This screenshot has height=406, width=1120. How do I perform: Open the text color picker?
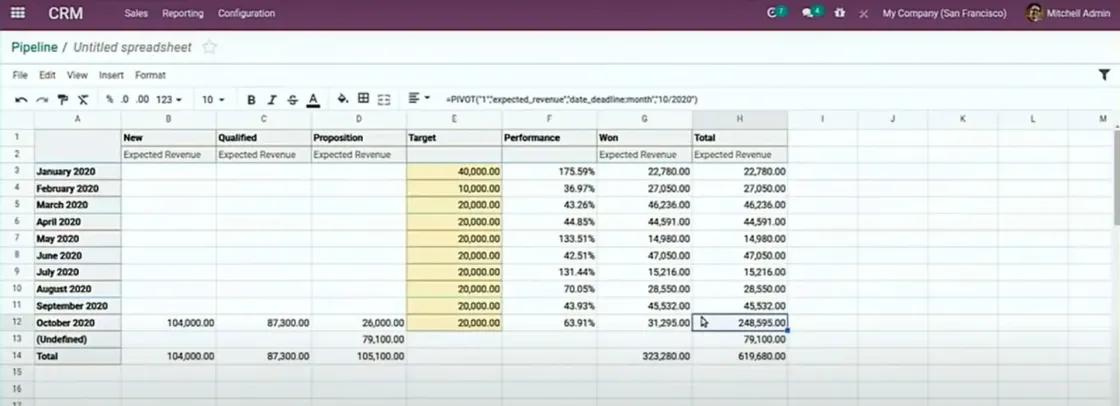click(313, 99)
